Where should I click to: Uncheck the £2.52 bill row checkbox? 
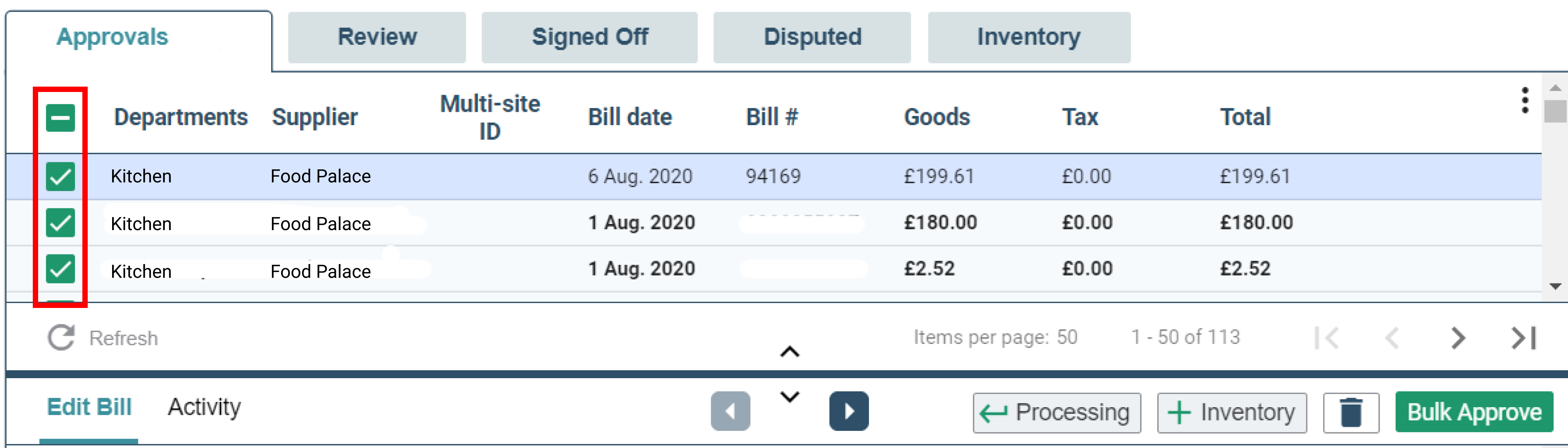click(60, 269)
